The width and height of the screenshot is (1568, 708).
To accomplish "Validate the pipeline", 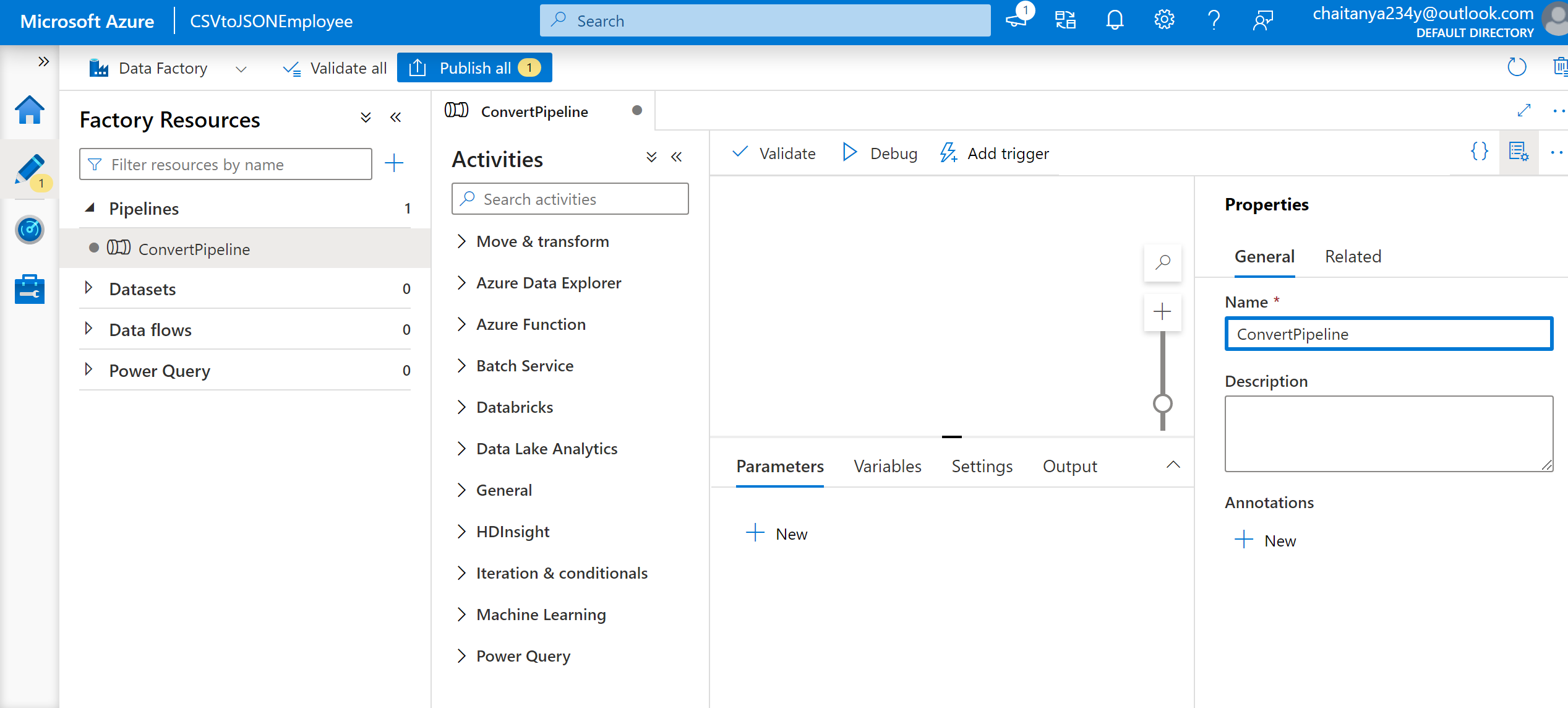I will point(774,153).
